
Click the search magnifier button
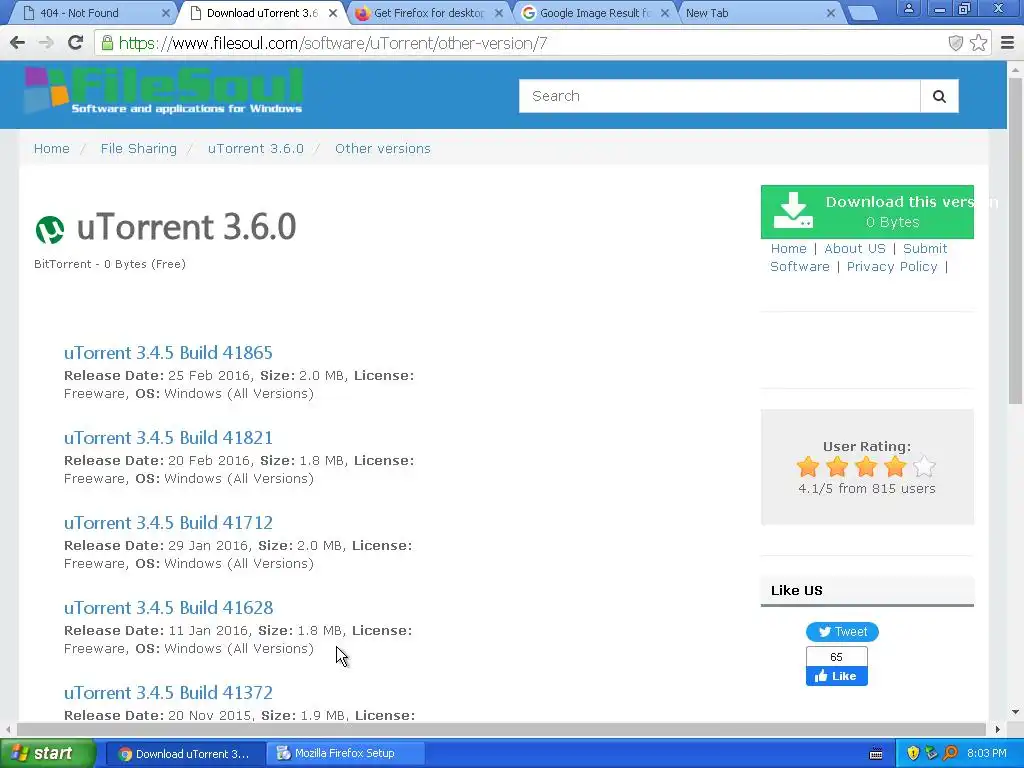point(939,97)
